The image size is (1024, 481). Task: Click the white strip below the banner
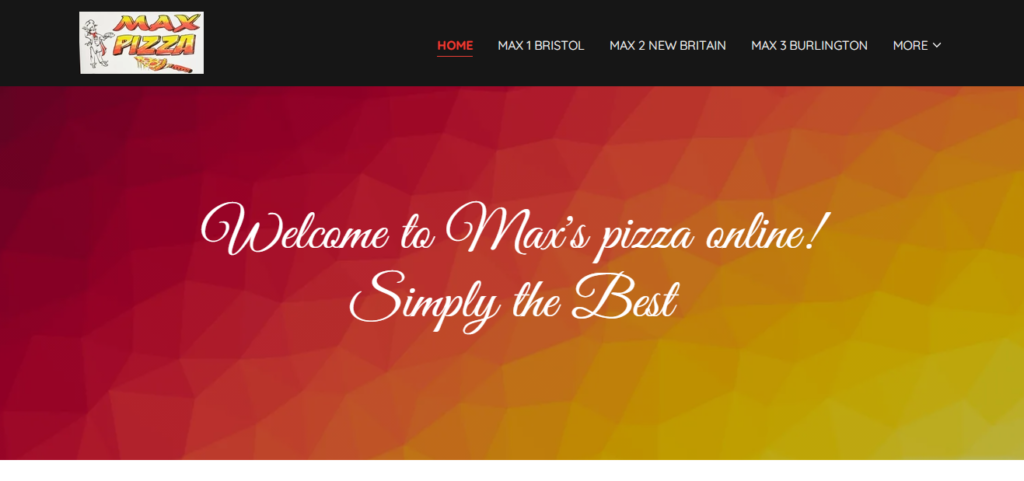coord(512,471)
